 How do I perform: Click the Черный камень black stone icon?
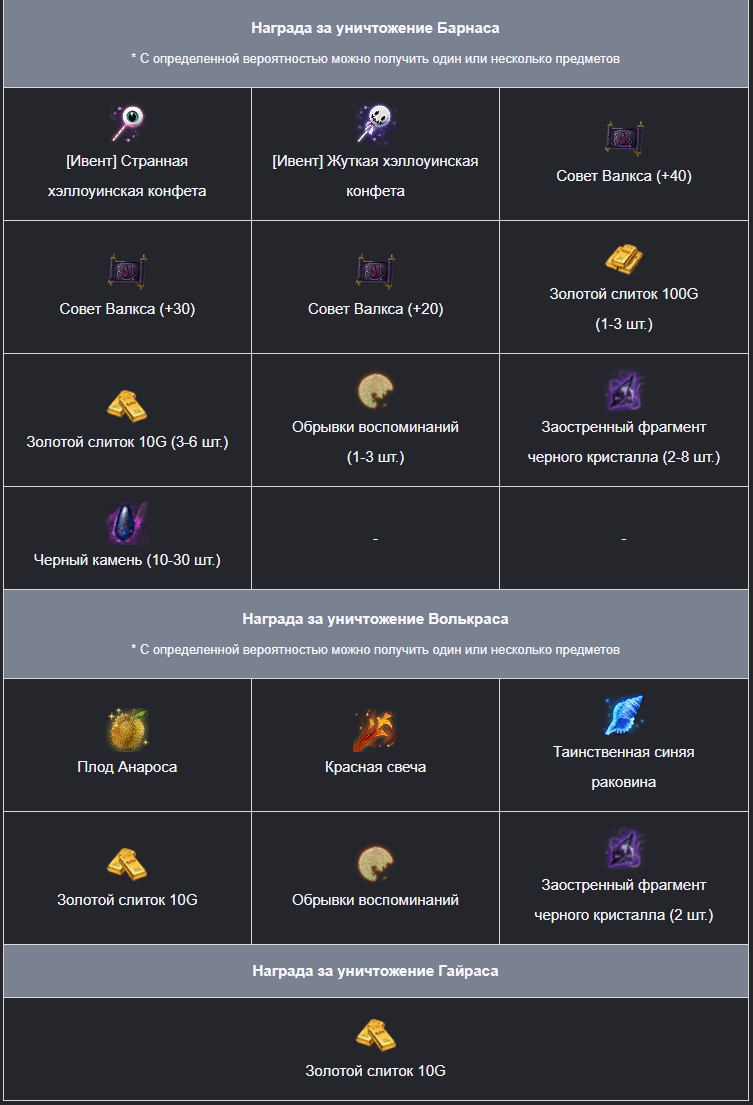click(127, 523)
